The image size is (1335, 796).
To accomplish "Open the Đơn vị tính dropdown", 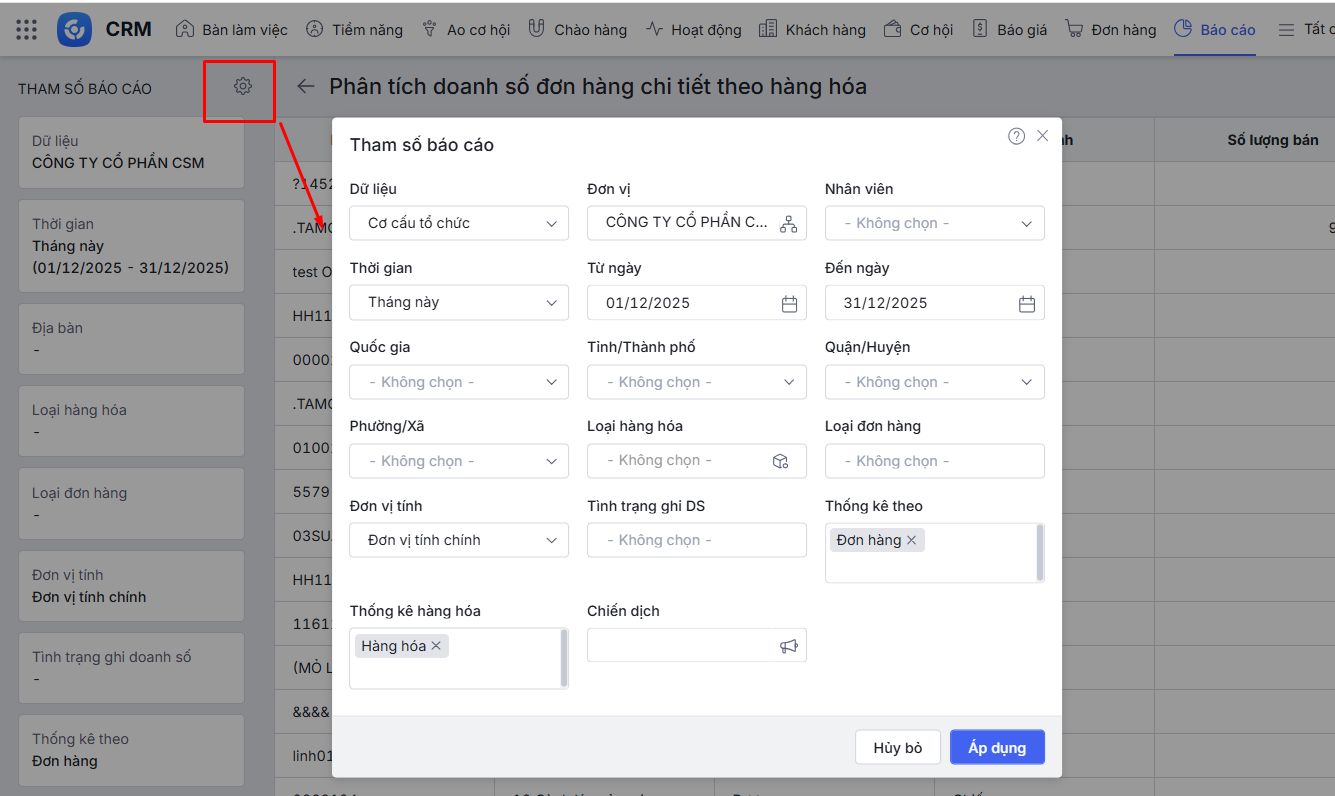I will click(459, 540).
